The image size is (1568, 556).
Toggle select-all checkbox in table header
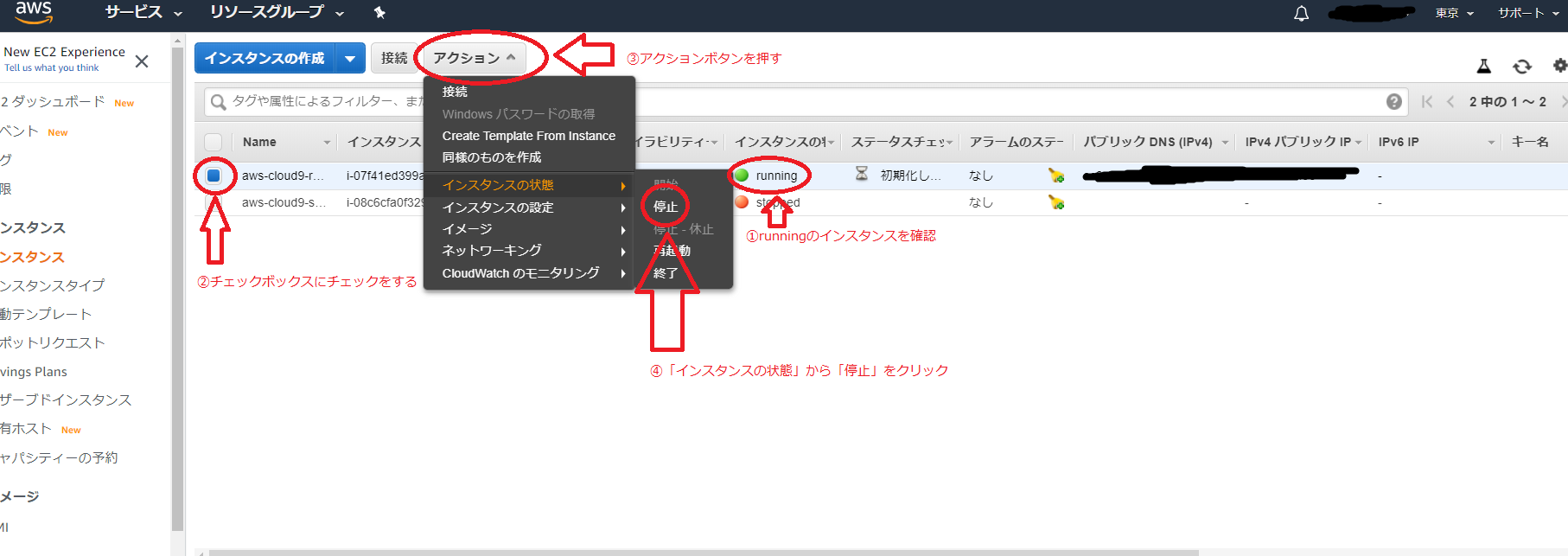(x=214, y=142)
